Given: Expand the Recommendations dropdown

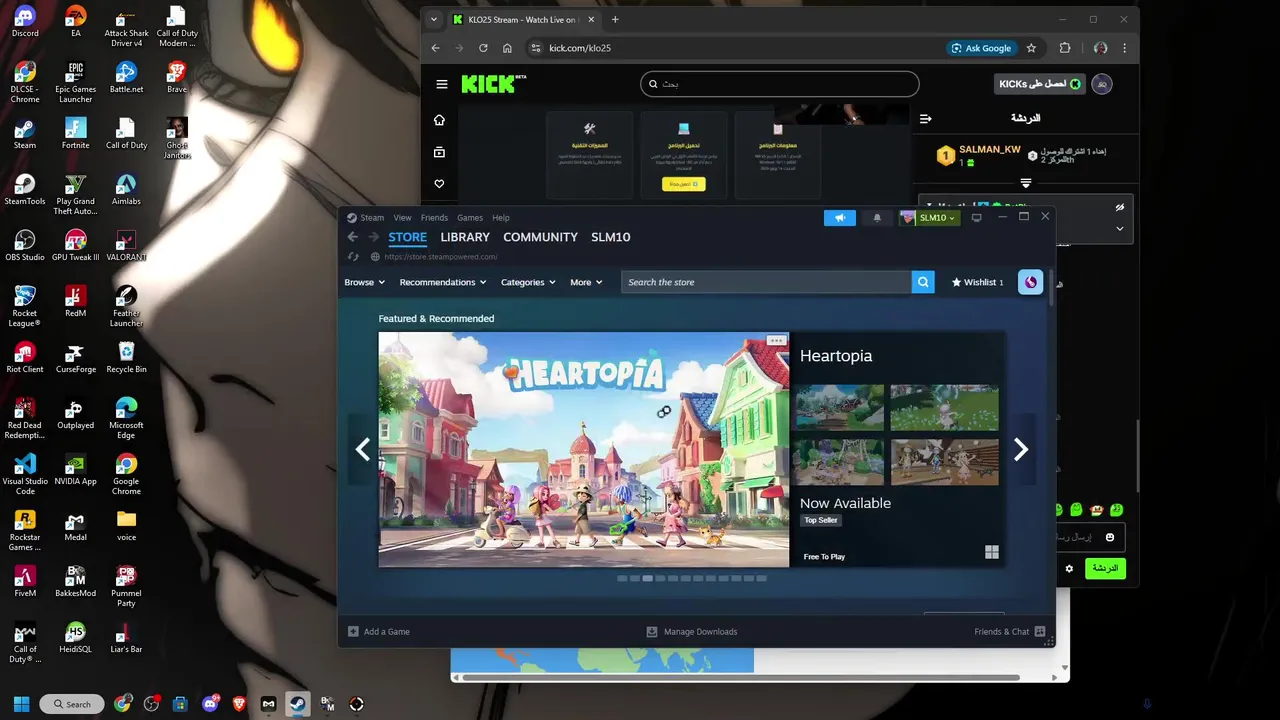Looking at the screenshot, I should 443,282.
